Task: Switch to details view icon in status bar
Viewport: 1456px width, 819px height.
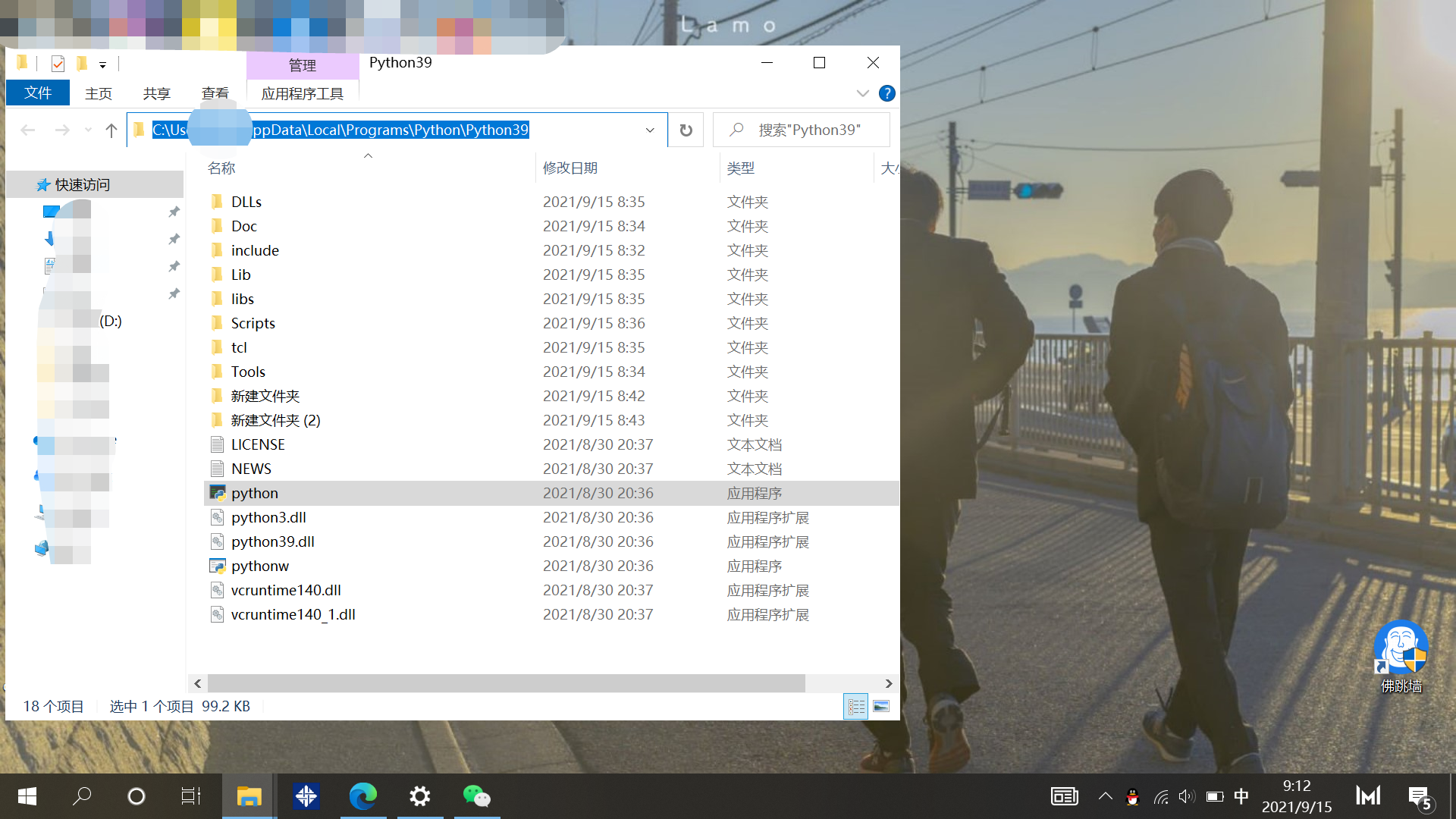Action: point(856,707)
